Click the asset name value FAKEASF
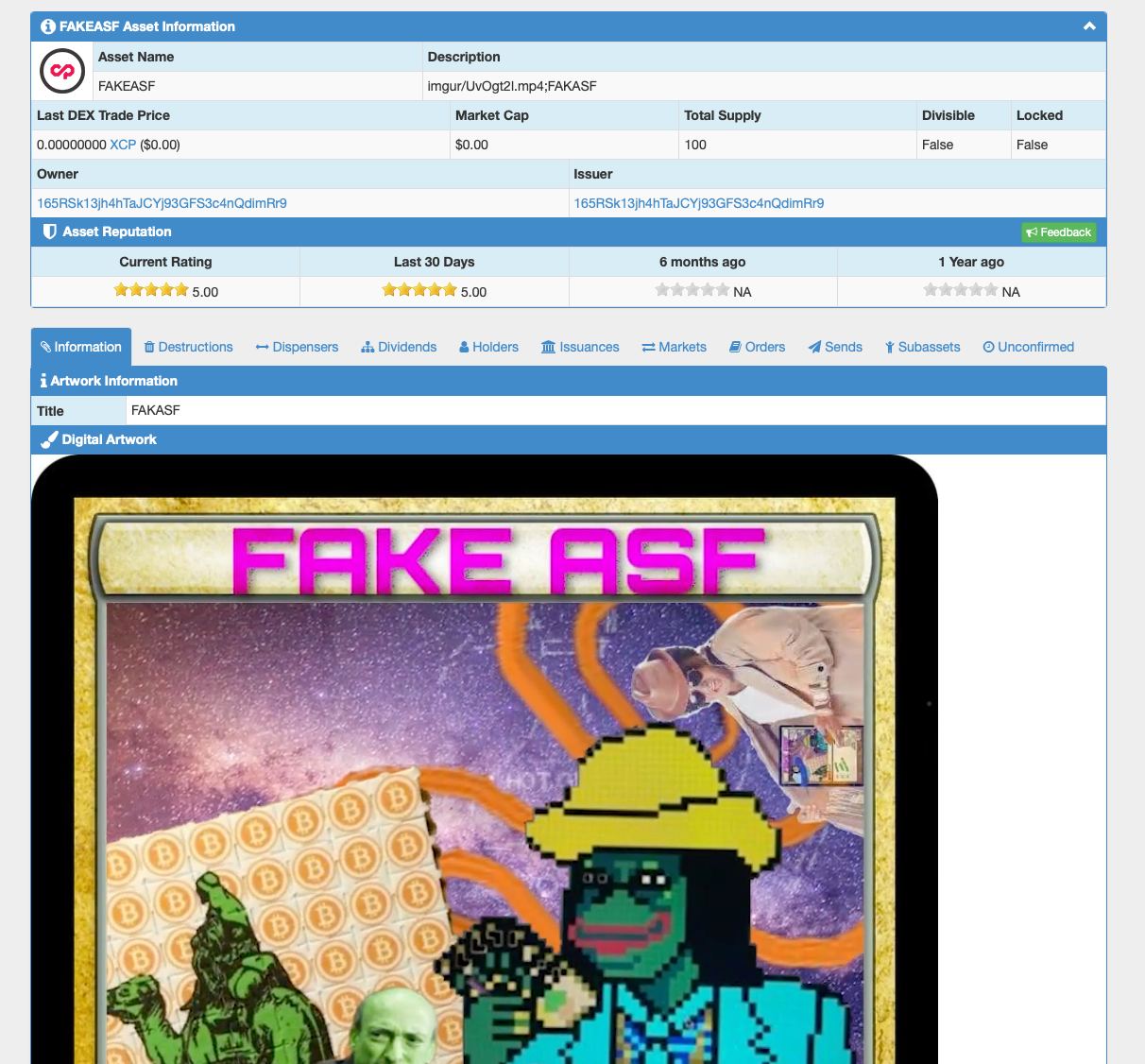 [127, 86]
